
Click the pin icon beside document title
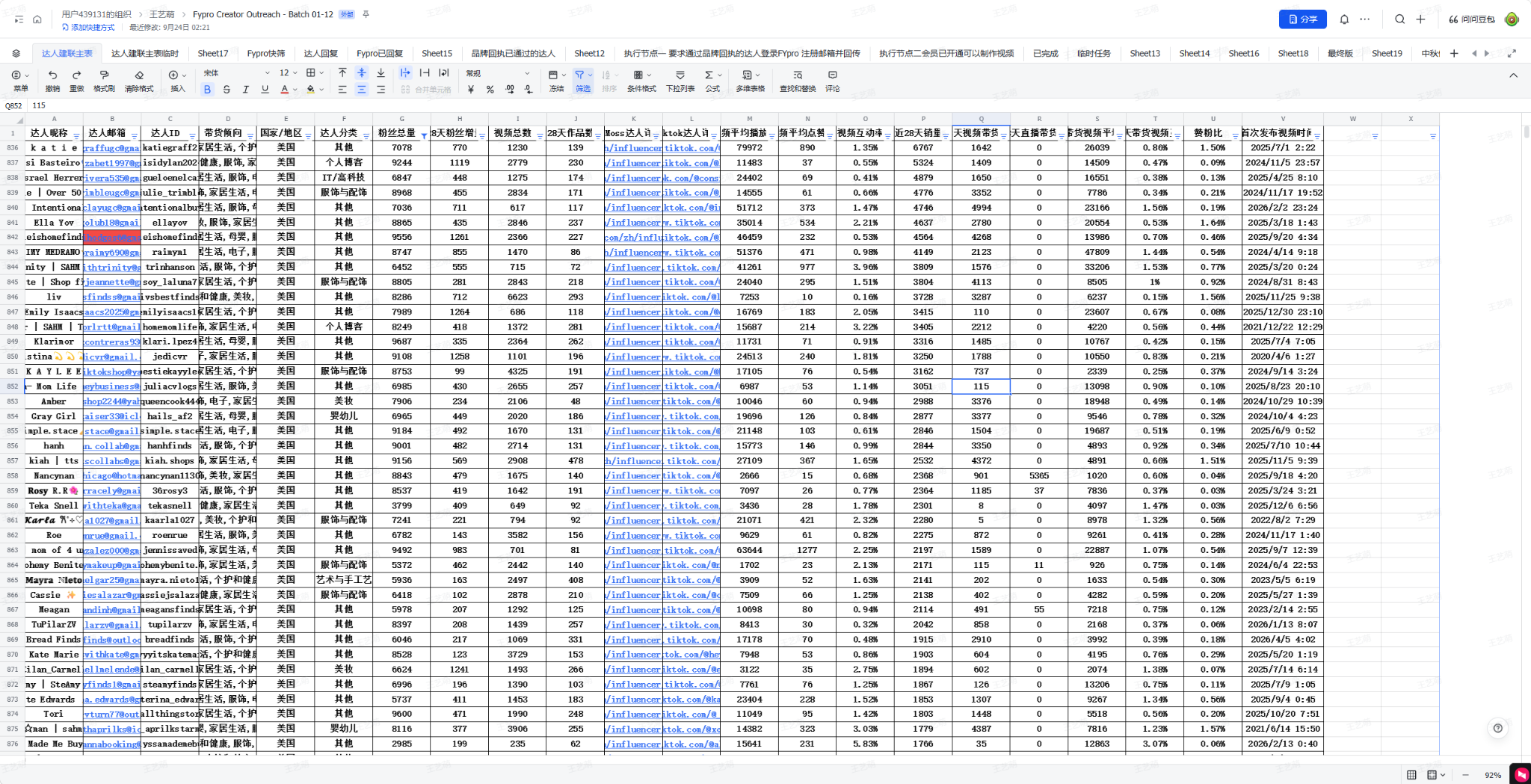366,14
